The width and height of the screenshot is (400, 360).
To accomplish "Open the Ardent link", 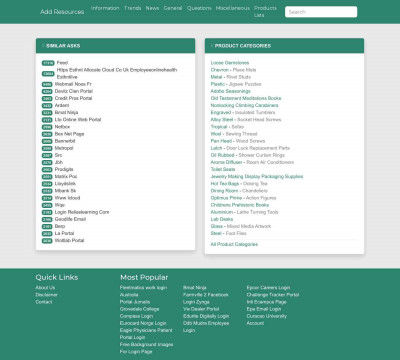I will click(x=62, y=105).
